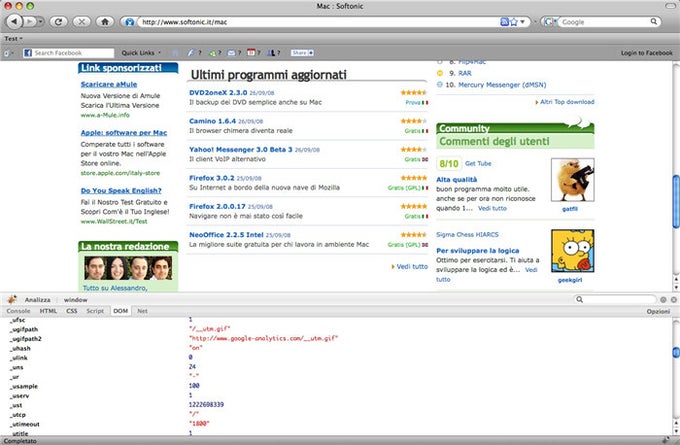Click the softonic.it address bar field
The height and width of the screenshot is (445, 680).
point(319,22)
